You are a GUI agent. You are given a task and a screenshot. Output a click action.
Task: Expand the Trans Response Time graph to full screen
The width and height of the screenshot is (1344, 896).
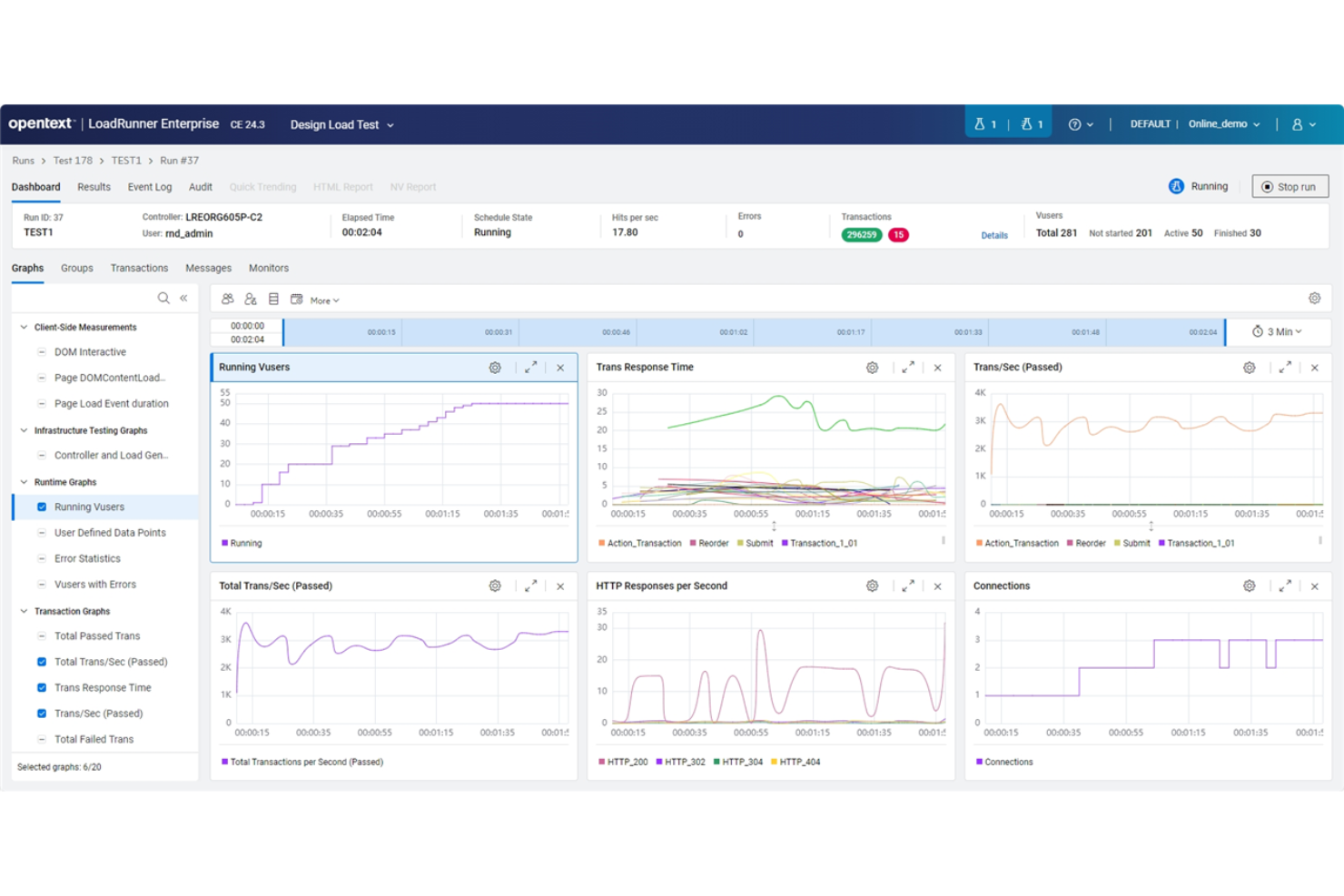(907, 367)
